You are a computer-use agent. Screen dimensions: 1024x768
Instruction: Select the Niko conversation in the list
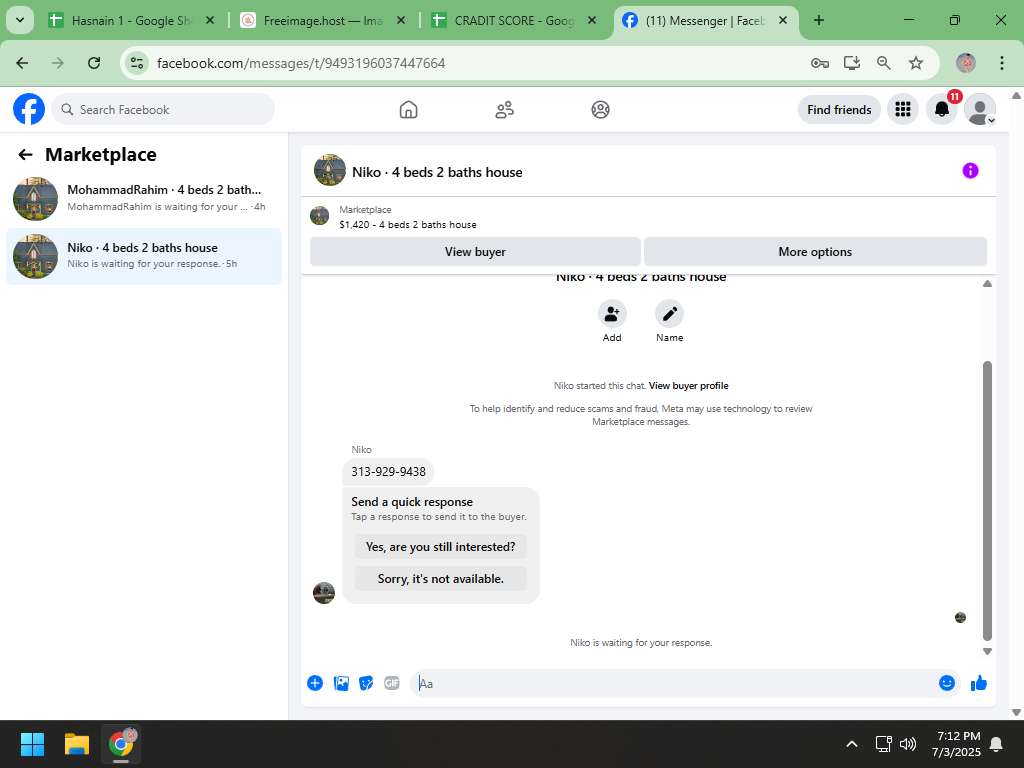click(x=144, y=256)
